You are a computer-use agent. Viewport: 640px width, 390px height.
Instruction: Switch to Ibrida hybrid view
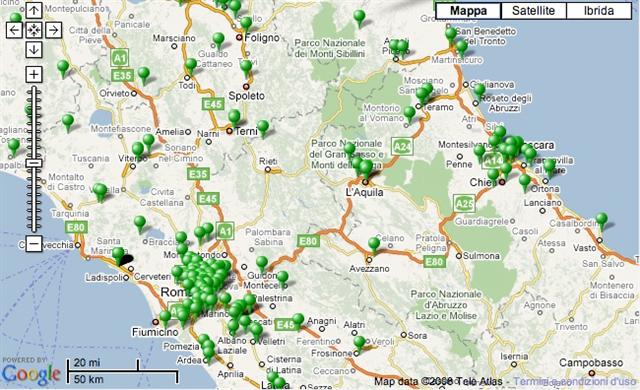599,11
